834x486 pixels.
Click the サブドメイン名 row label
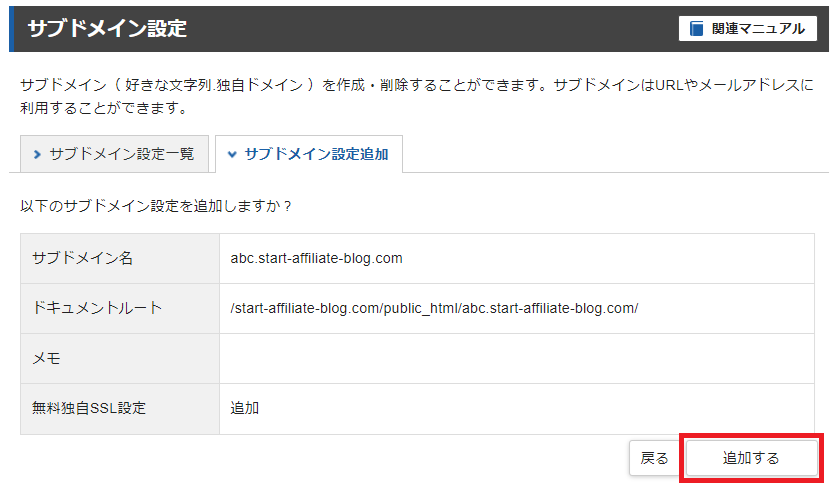pyautogui.click(x=82, y=258)
